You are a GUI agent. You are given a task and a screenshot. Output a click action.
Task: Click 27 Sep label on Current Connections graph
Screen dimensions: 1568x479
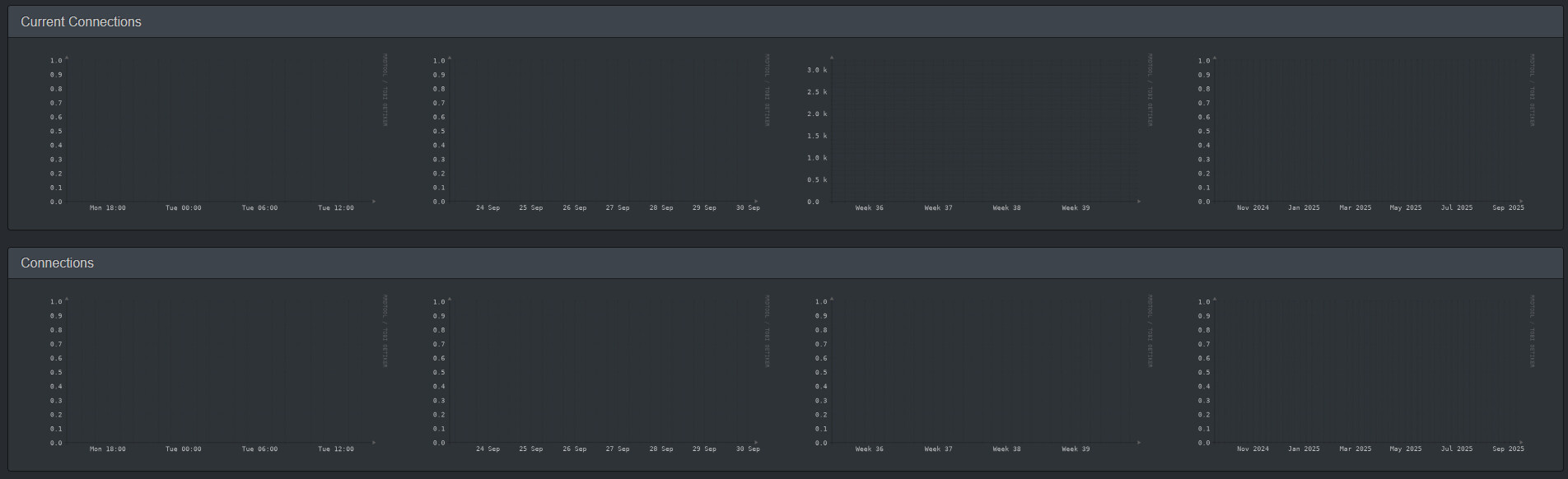coord(618,208)
